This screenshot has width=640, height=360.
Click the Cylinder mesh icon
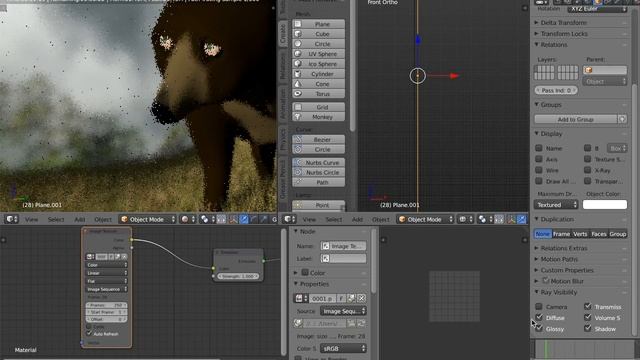click(x=298, y=74)
